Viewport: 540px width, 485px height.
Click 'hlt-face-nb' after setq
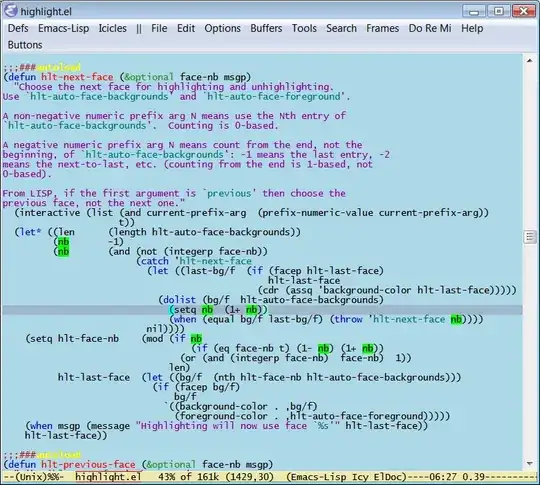[x=88, y=339]
